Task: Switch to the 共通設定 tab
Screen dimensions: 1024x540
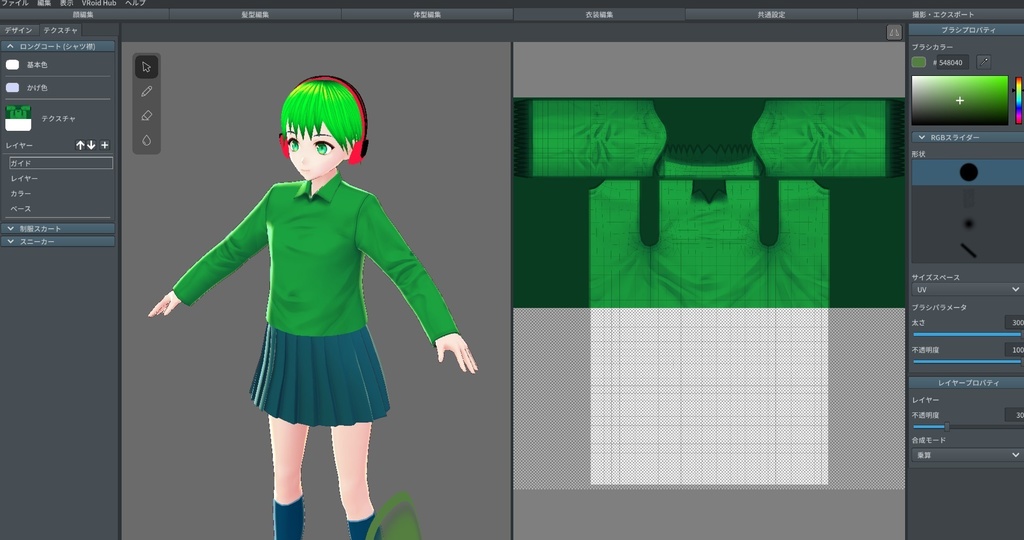Action: [771, 14]
